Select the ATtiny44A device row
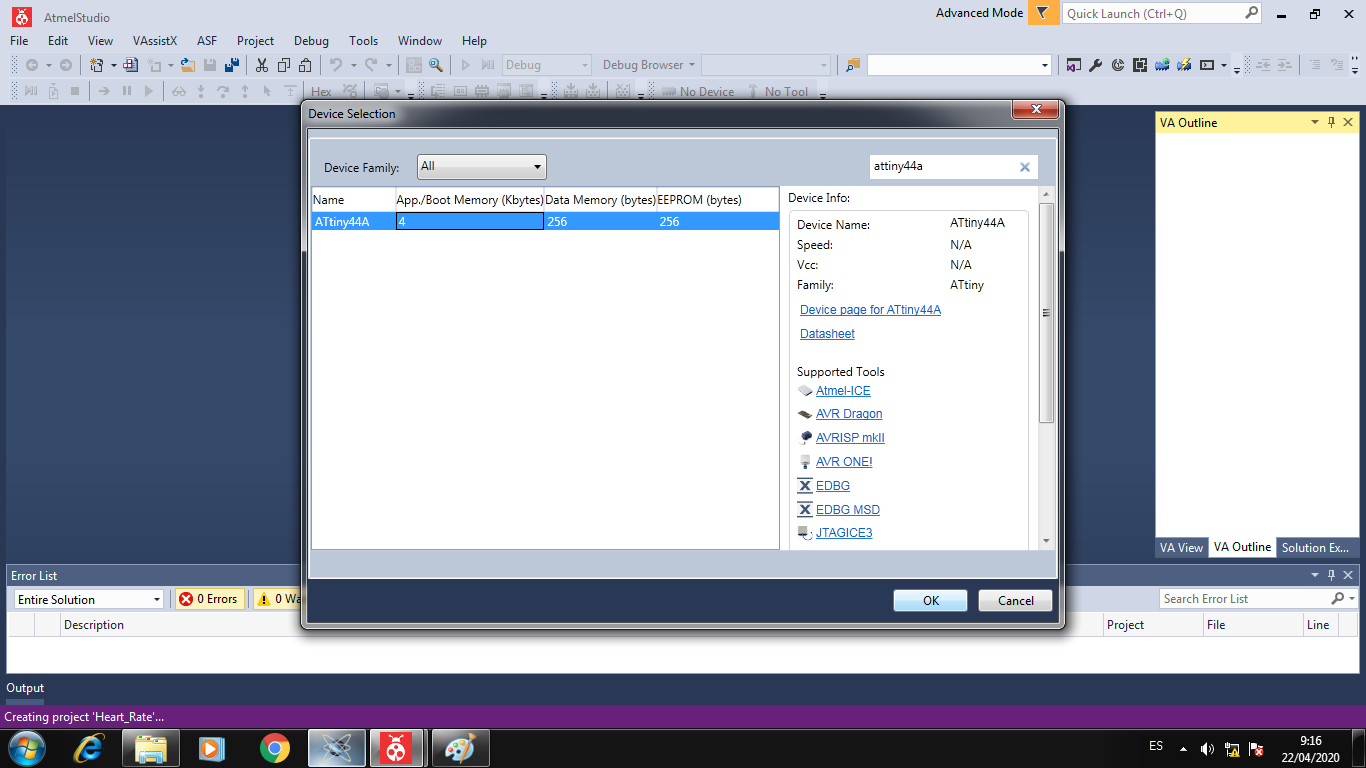The width and height of the screenshot is (1366, 768). (x=545, y=222)
